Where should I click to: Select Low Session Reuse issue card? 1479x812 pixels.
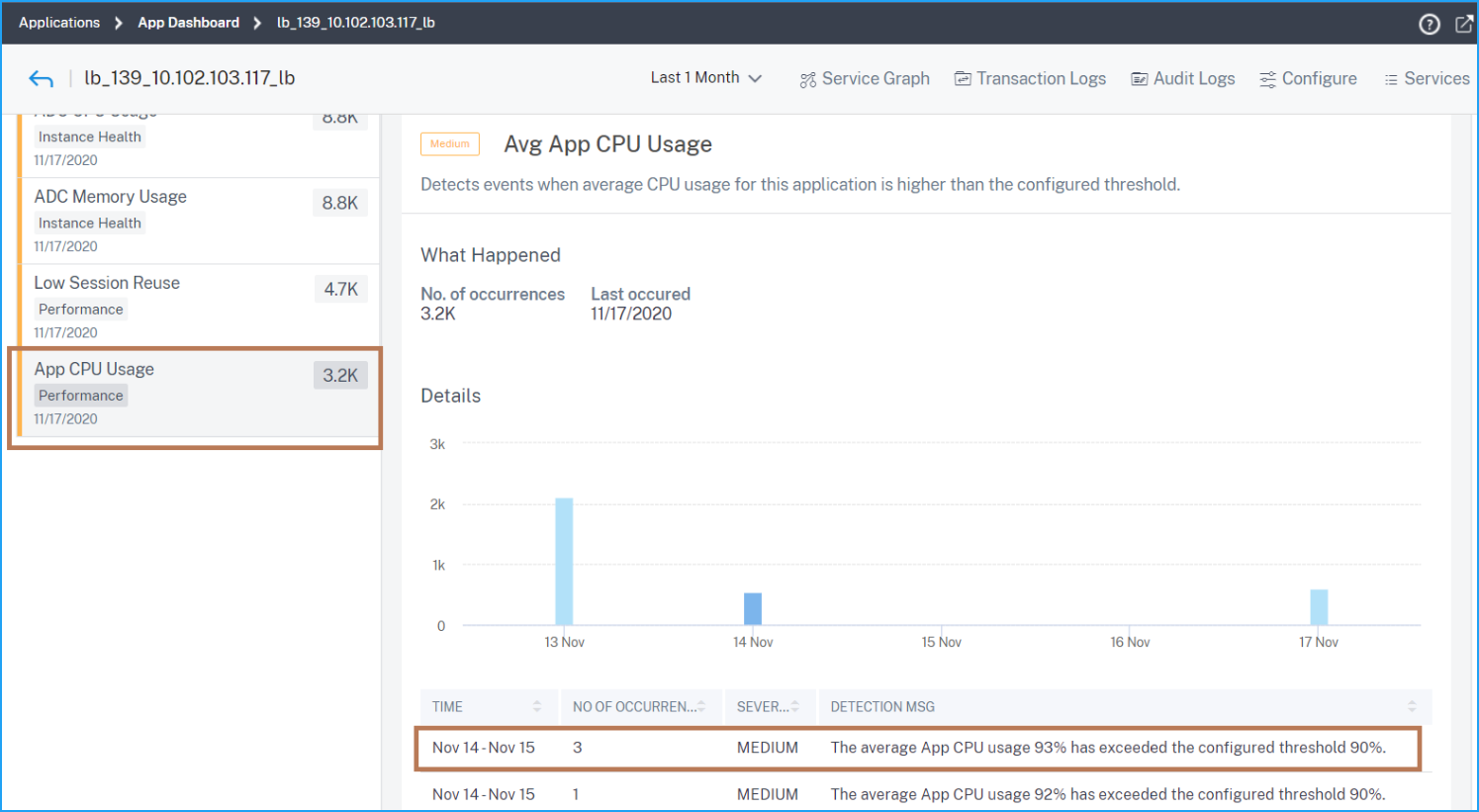(199, 307)
